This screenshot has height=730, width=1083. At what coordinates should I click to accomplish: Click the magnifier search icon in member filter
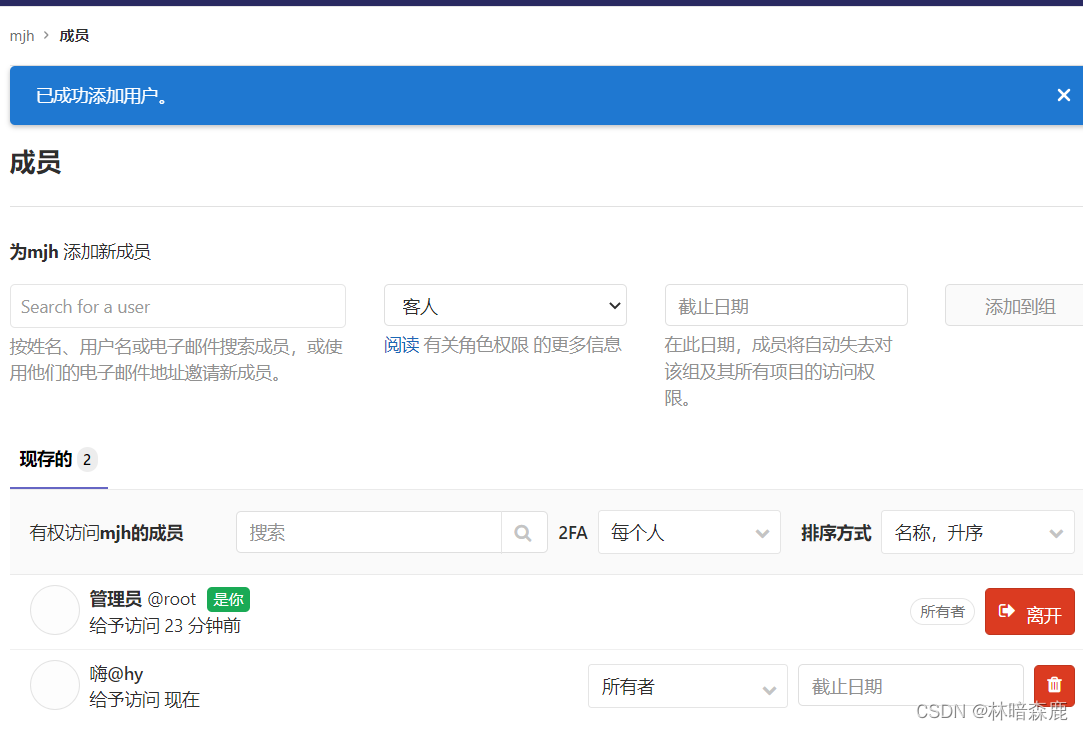point(523,532)
